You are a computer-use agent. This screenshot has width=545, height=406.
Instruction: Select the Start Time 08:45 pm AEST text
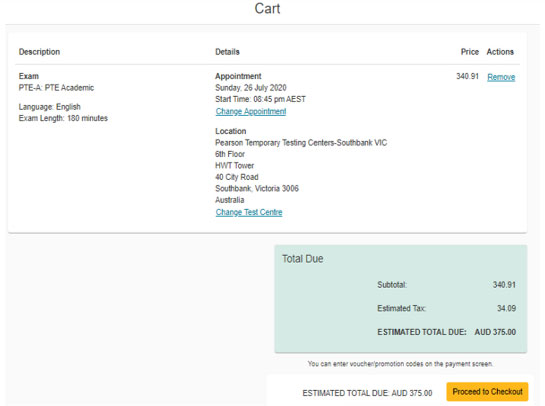pos(260,99)
